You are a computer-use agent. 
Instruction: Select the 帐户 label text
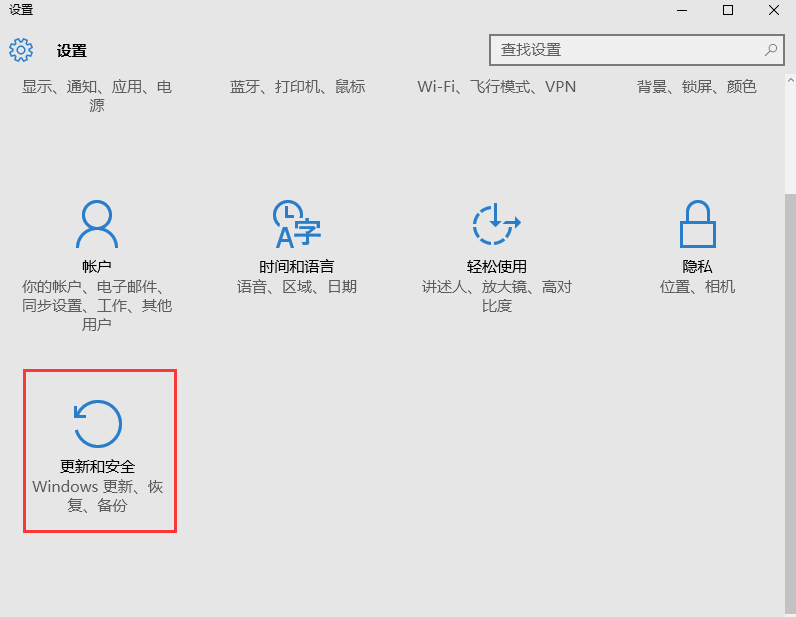(97, 267)
